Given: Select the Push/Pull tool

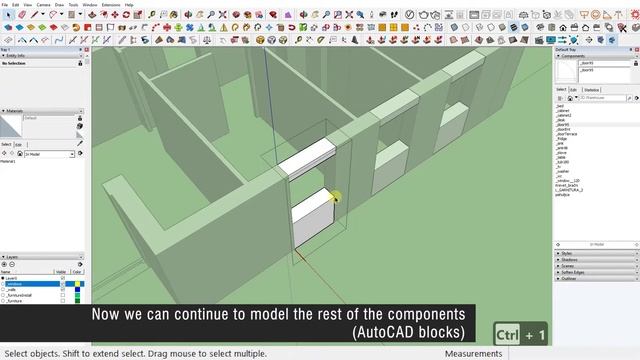Looking at the screenshot, I should [93, 15].
